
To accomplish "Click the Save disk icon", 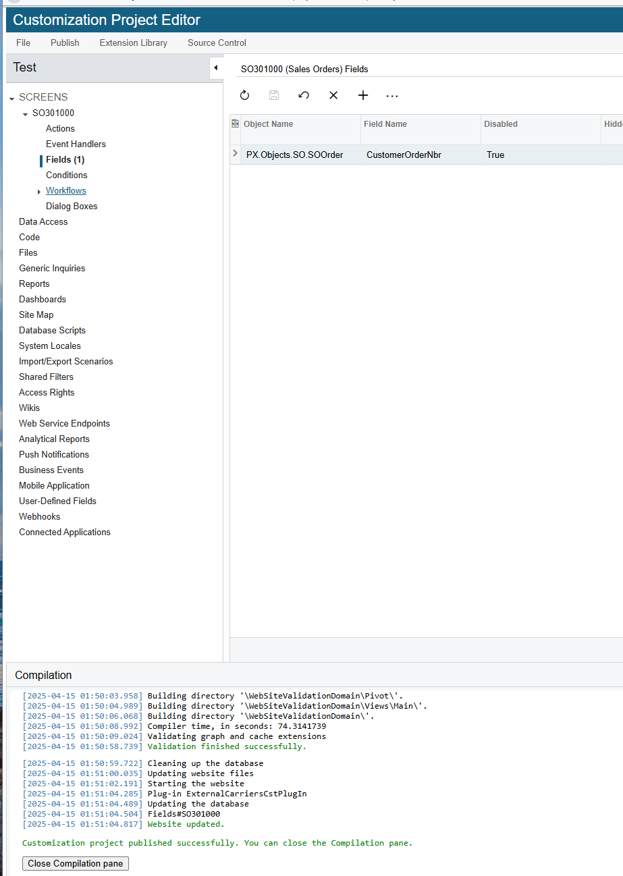I will click(x=274, y=96).
